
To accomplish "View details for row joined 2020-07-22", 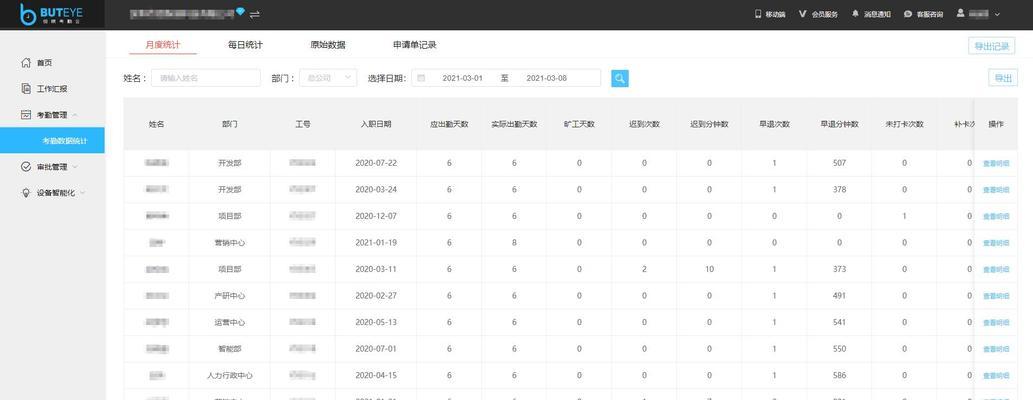I will (995, 163).
